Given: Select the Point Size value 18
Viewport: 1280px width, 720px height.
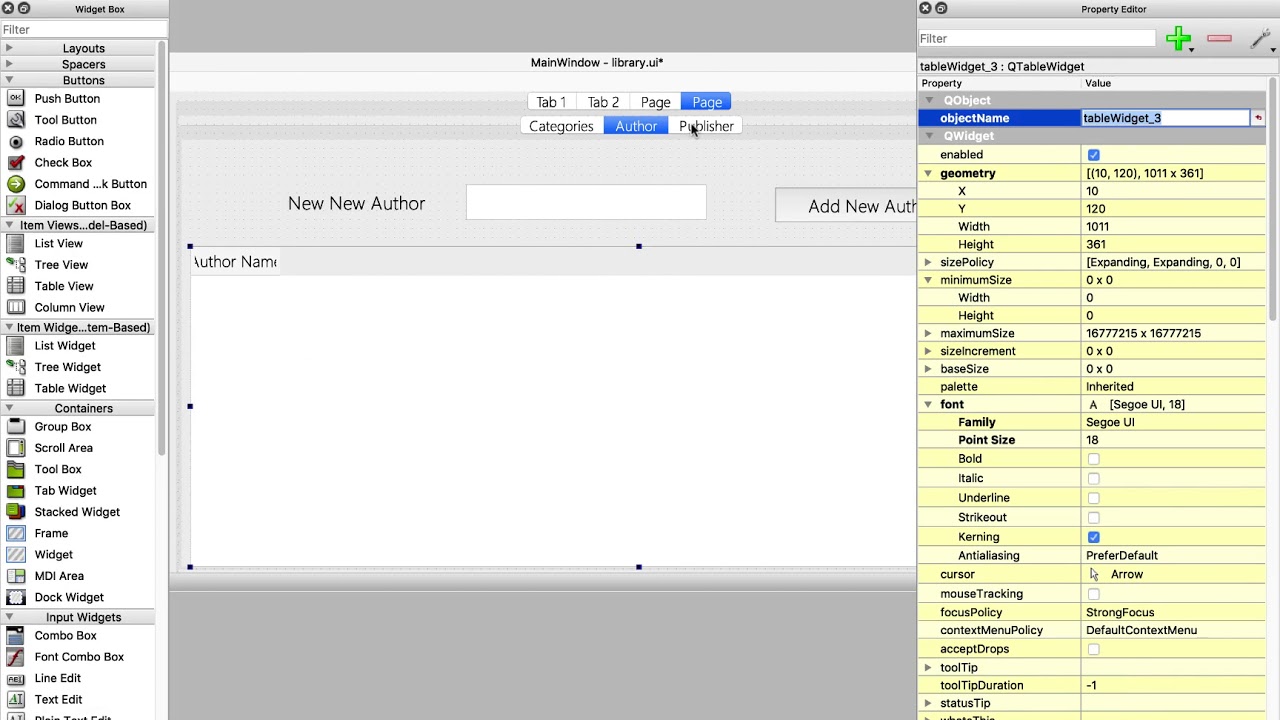Looking at the screenshot, I should coord(1174,440).
